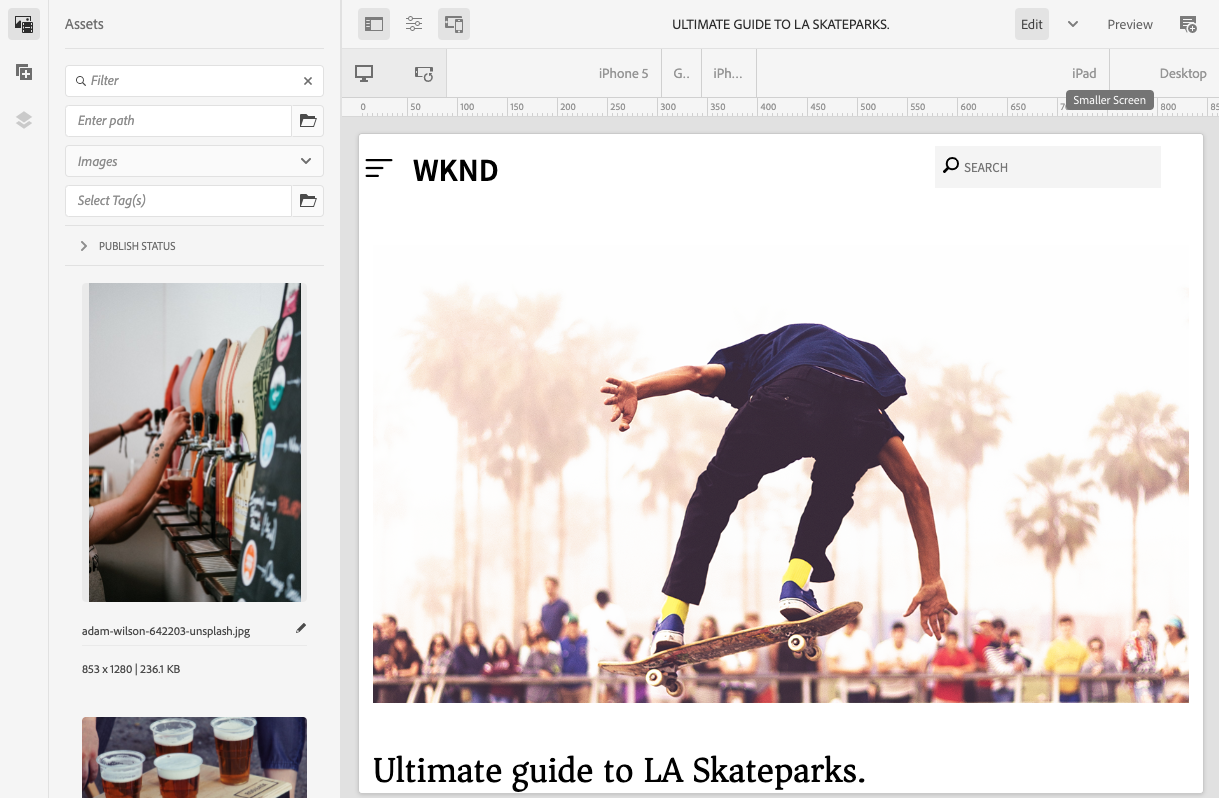Select the desktop monitor device icon

(x=364, y=73)
